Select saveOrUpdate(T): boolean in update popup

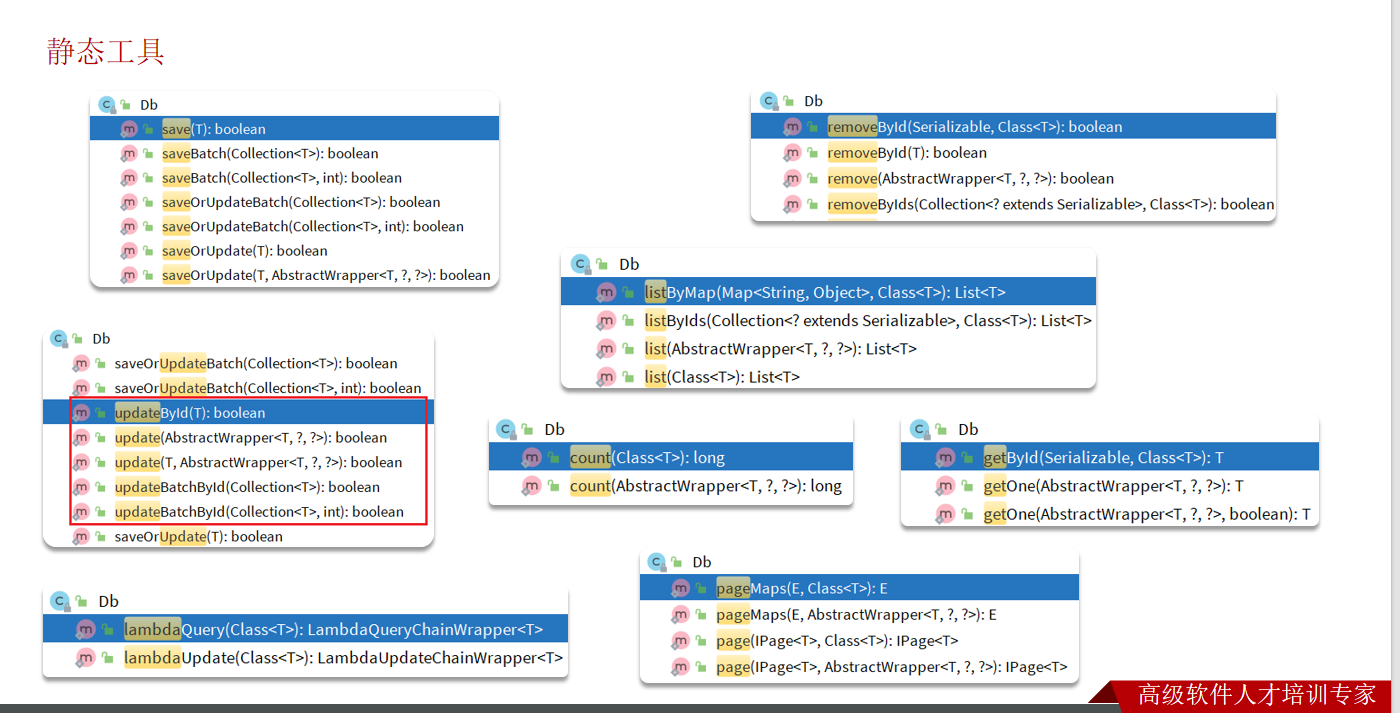point(199,537)
